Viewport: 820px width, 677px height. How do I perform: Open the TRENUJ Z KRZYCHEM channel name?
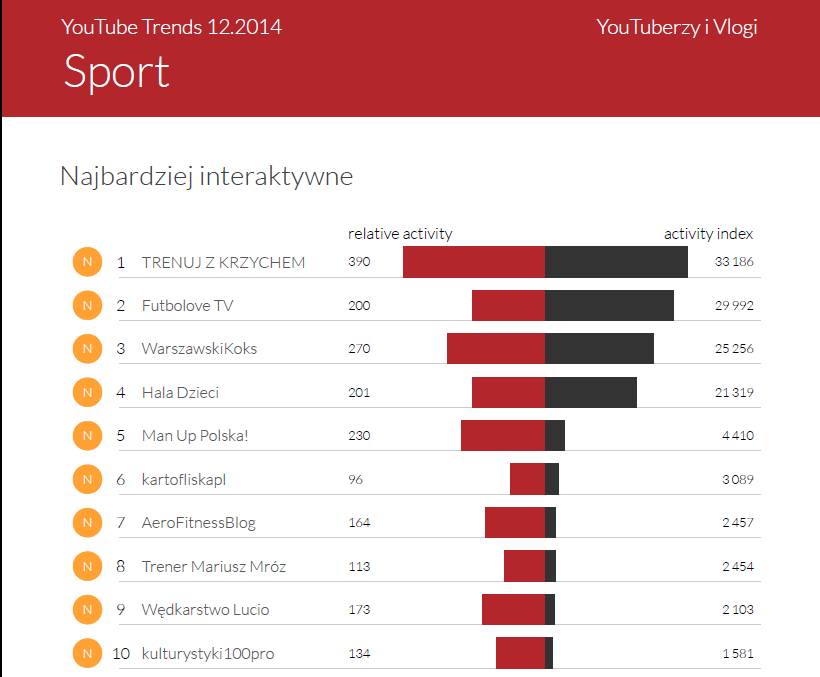click(x=223, y=263)
